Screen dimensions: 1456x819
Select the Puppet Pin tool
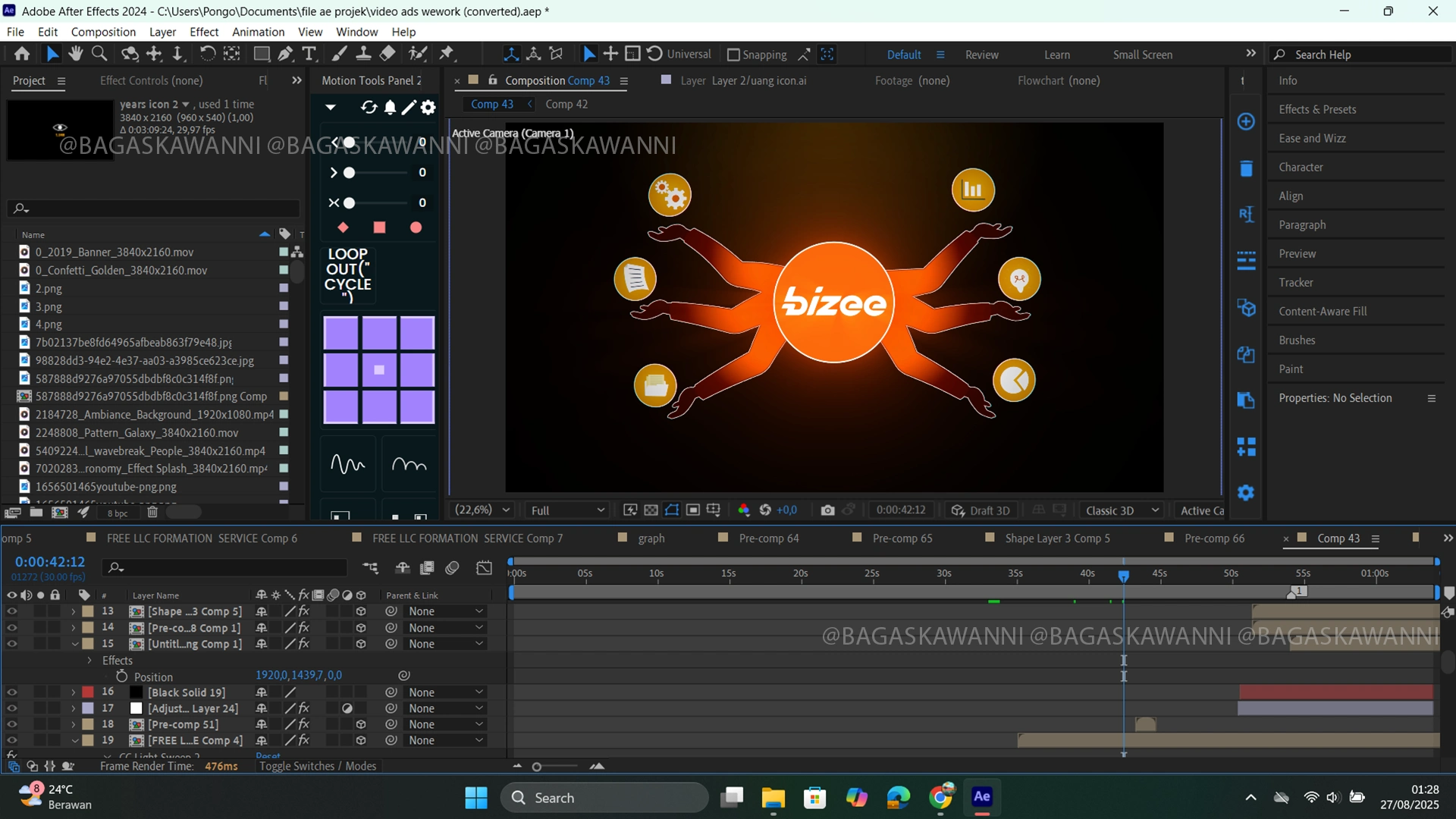(x=447, y=54)
